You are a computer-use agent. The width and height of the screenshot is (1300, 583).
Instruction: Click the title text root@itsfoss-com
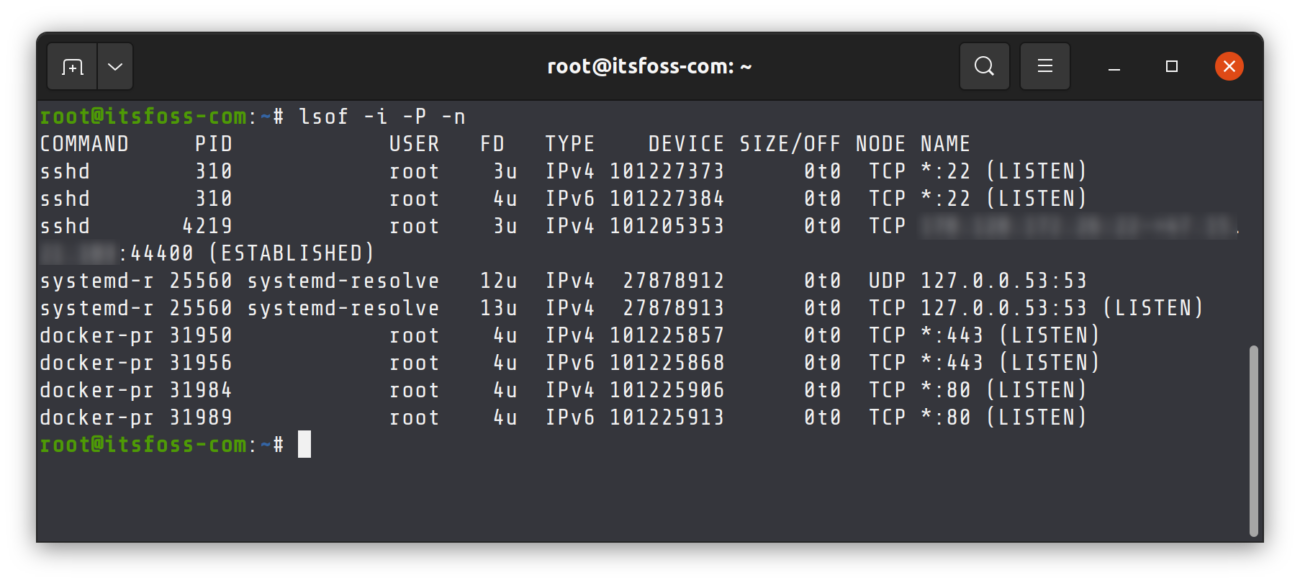tap(650, 65)
